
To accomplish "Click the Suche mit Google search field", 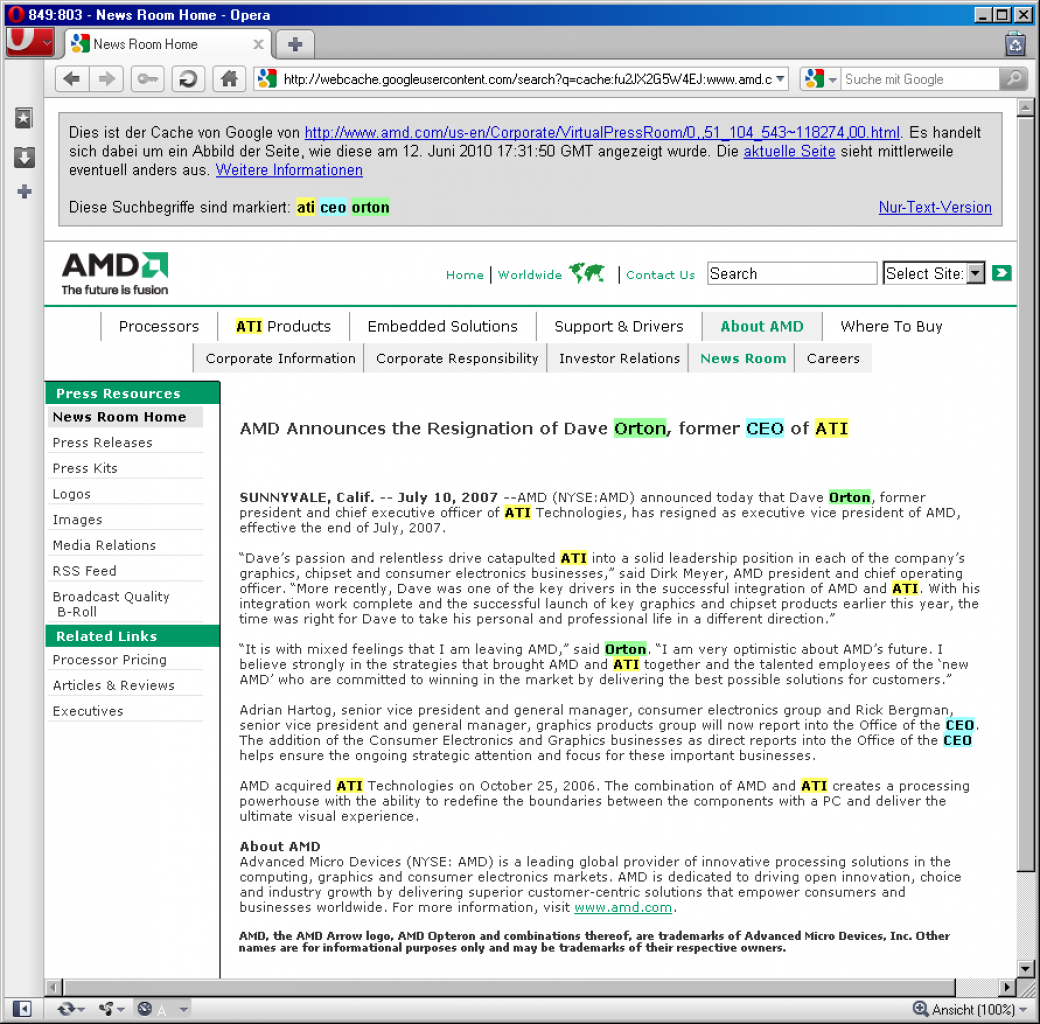I will click(x=921, y=80).
